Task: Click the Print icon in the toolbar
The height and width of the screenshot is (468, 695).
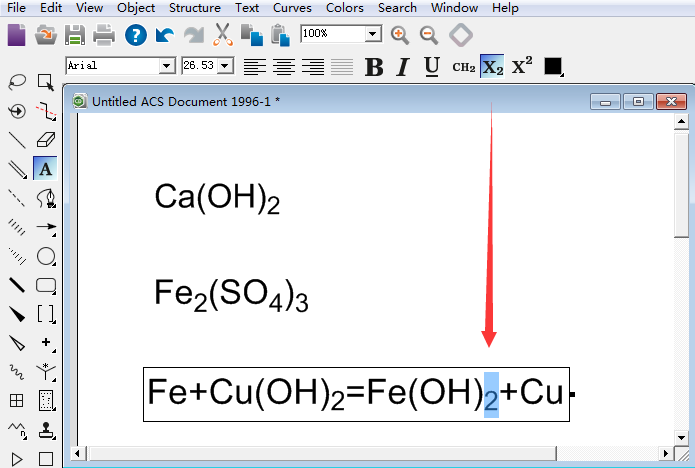Action: pyautogui.click(x=104, y=35)
